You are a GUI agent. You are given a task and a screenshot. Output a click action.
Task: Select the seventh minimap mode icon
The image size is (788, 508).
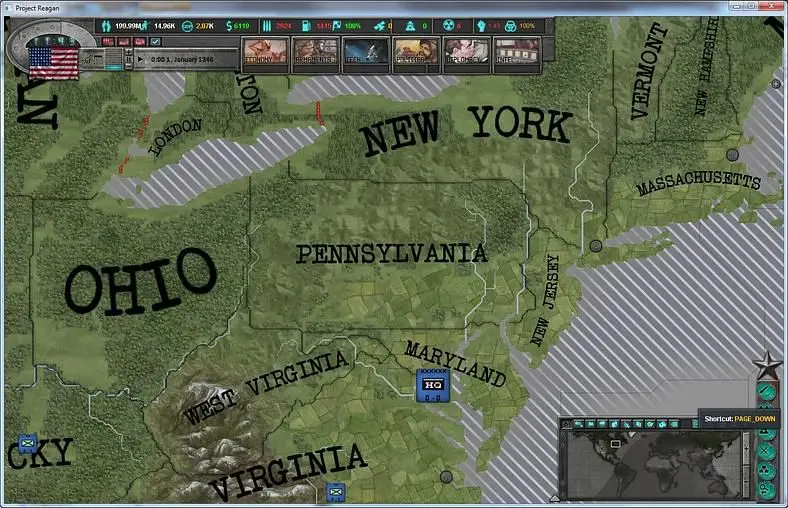pyautogui.click(x=650, y=424)
